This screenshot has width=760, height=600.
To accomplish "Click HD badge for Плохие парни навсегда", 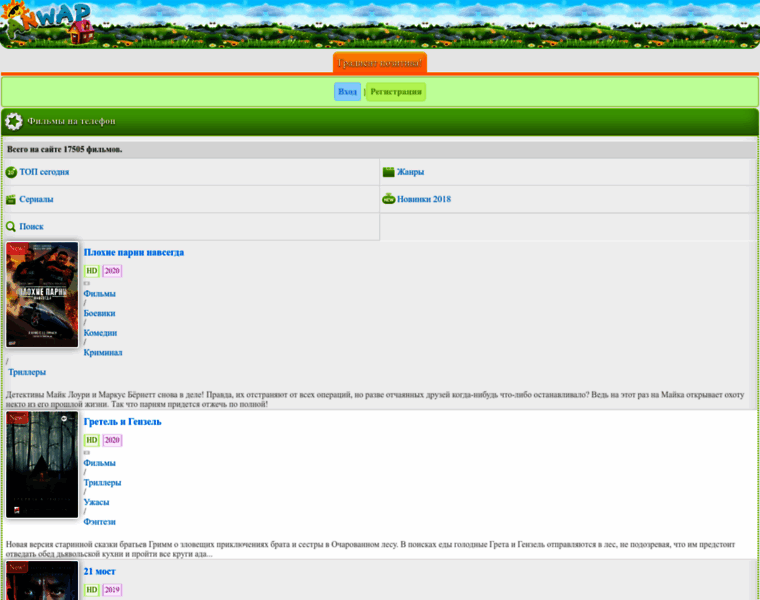I will tap(92, 271).
